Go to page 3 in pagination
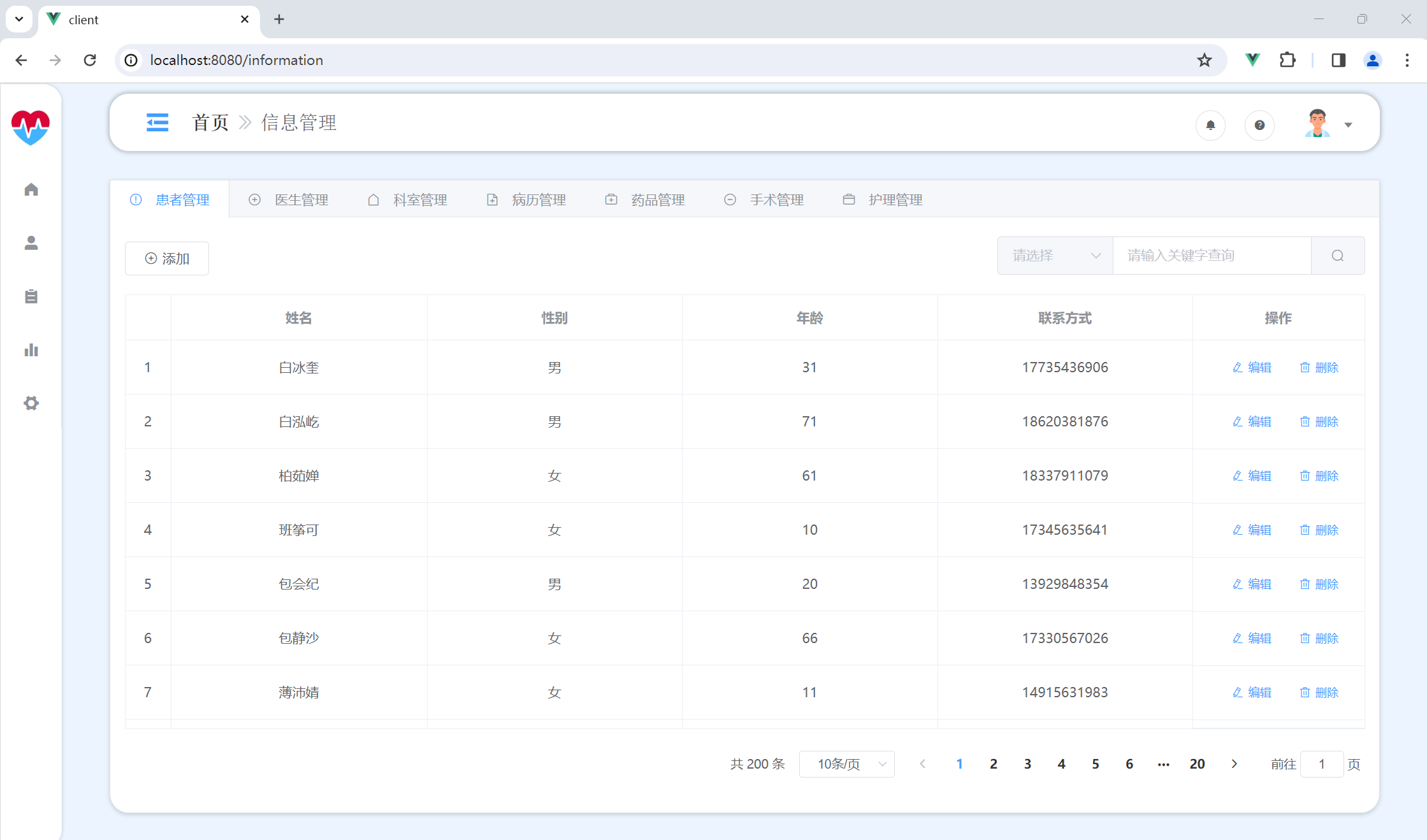The width and height of the screenshot is (1427, 840). pos(1027,764)
